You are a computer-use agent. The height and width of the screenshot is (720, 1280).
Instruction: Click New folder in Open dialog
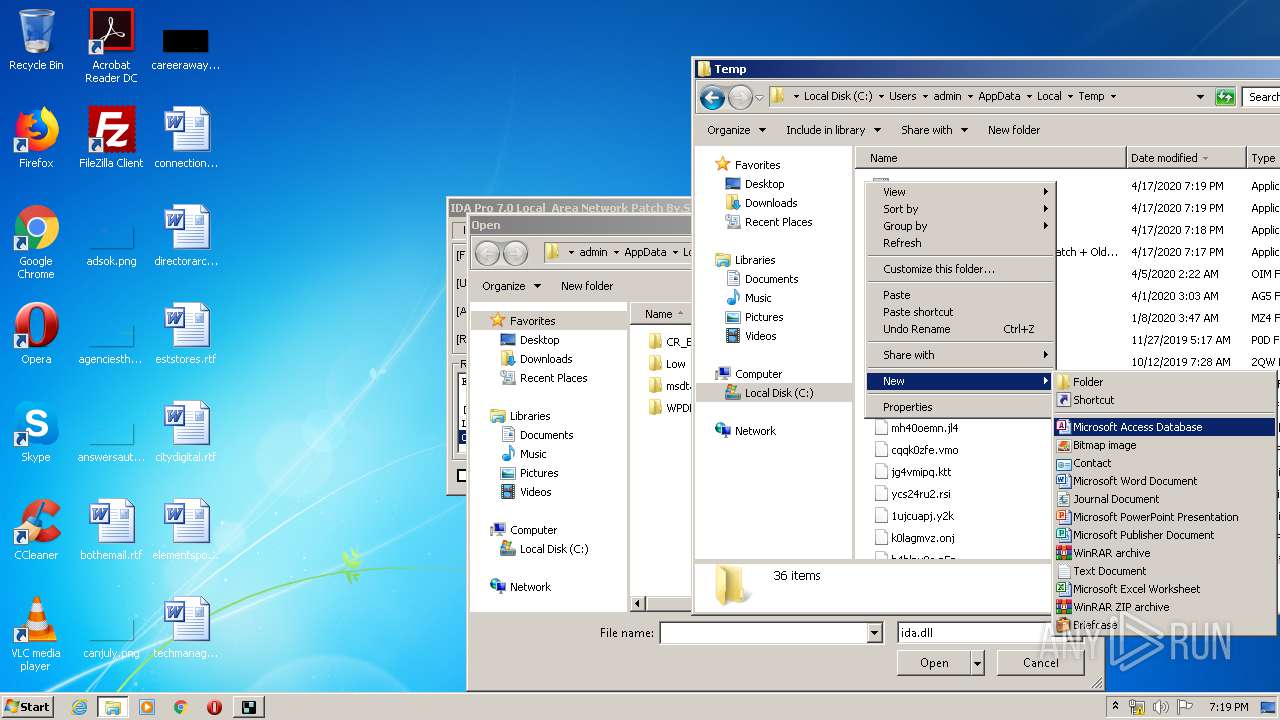[587, 286]
